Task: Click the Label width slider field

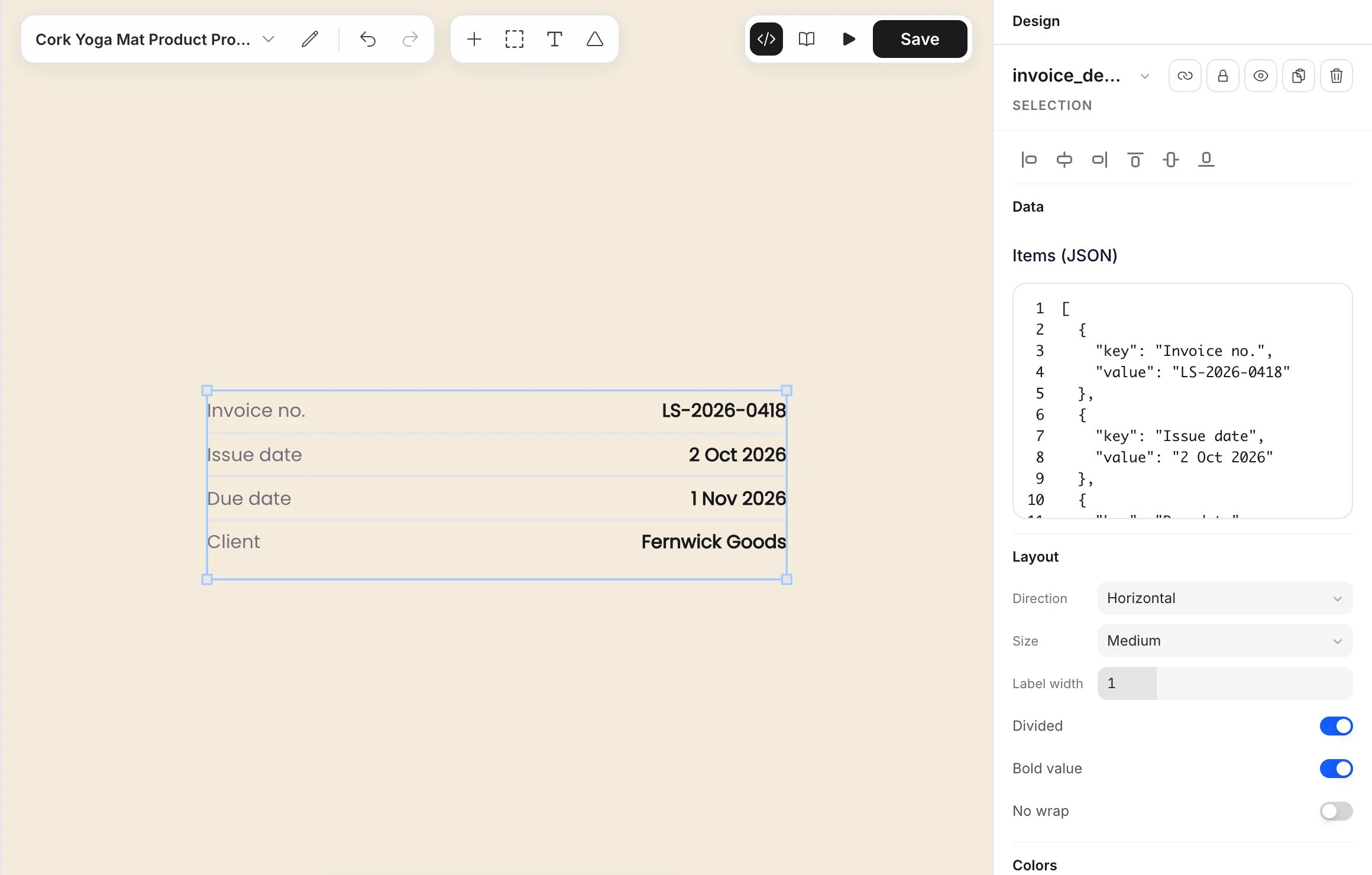Action: click(1225, 683)
